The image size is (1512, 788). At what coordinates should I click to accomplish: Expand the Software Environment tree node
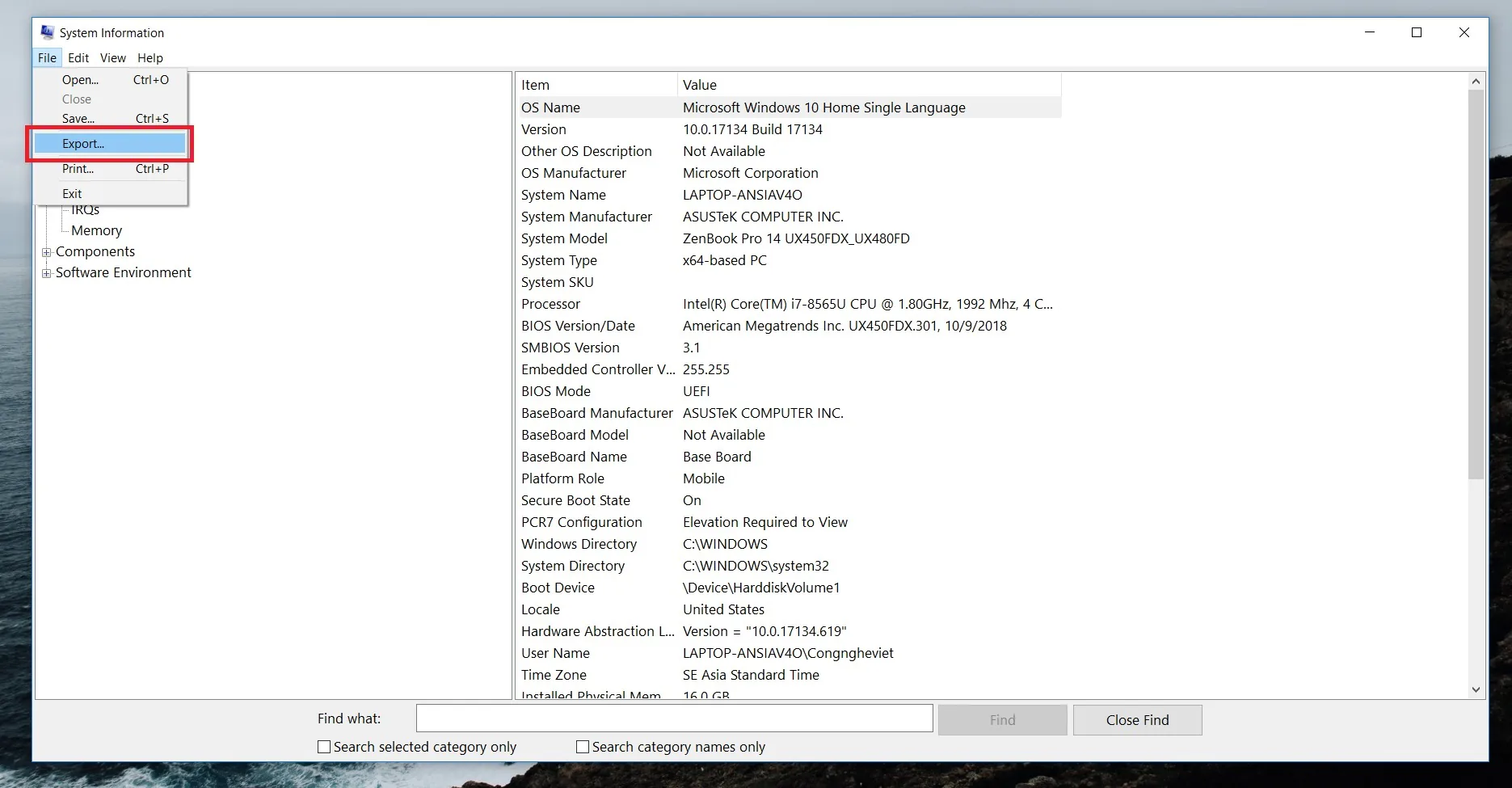47,273
